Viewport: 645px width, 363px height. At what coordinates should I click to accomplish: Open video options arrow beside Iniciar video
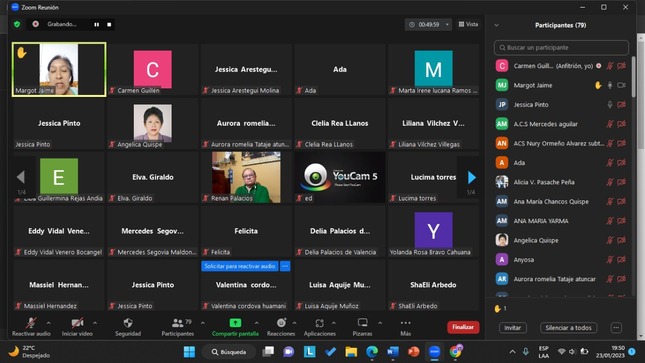coord(95,323)
